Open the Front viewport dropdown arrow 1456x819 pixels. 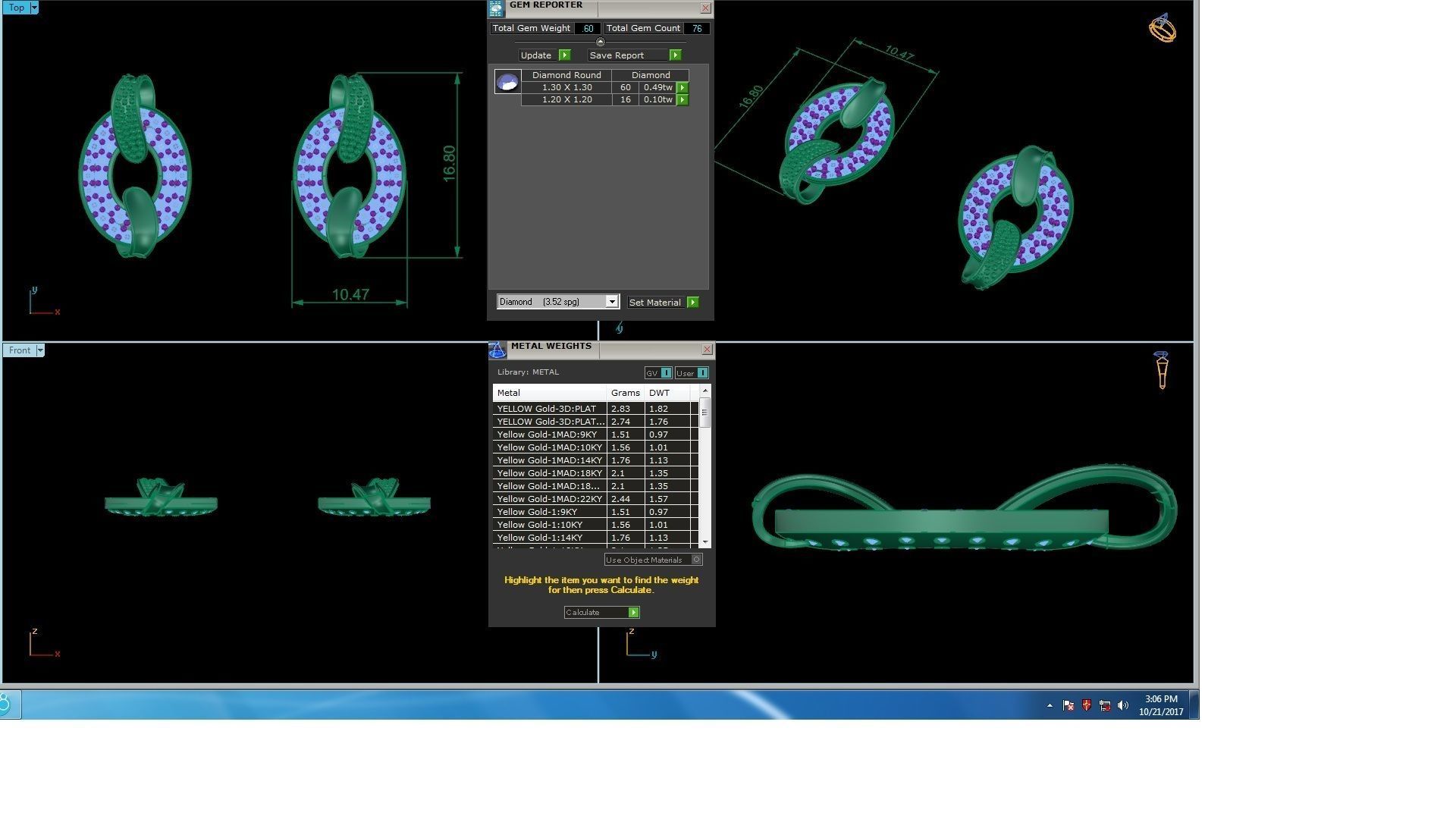[x=40, y=350]
